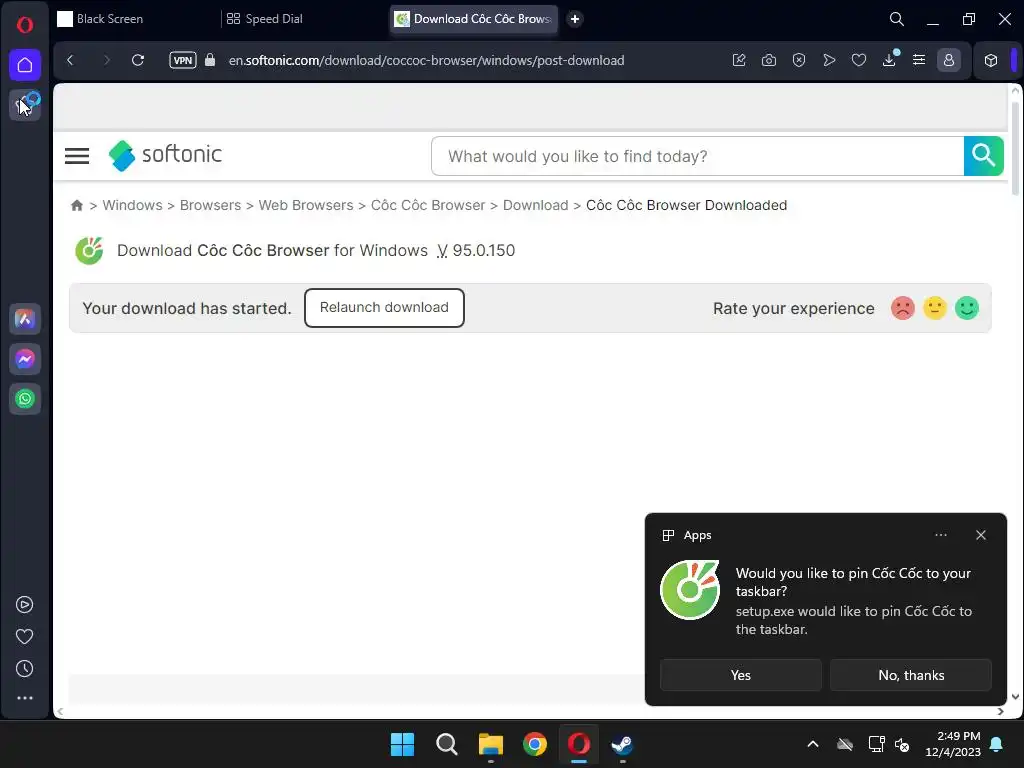Rate experience with the green happy face

point(967,308)
